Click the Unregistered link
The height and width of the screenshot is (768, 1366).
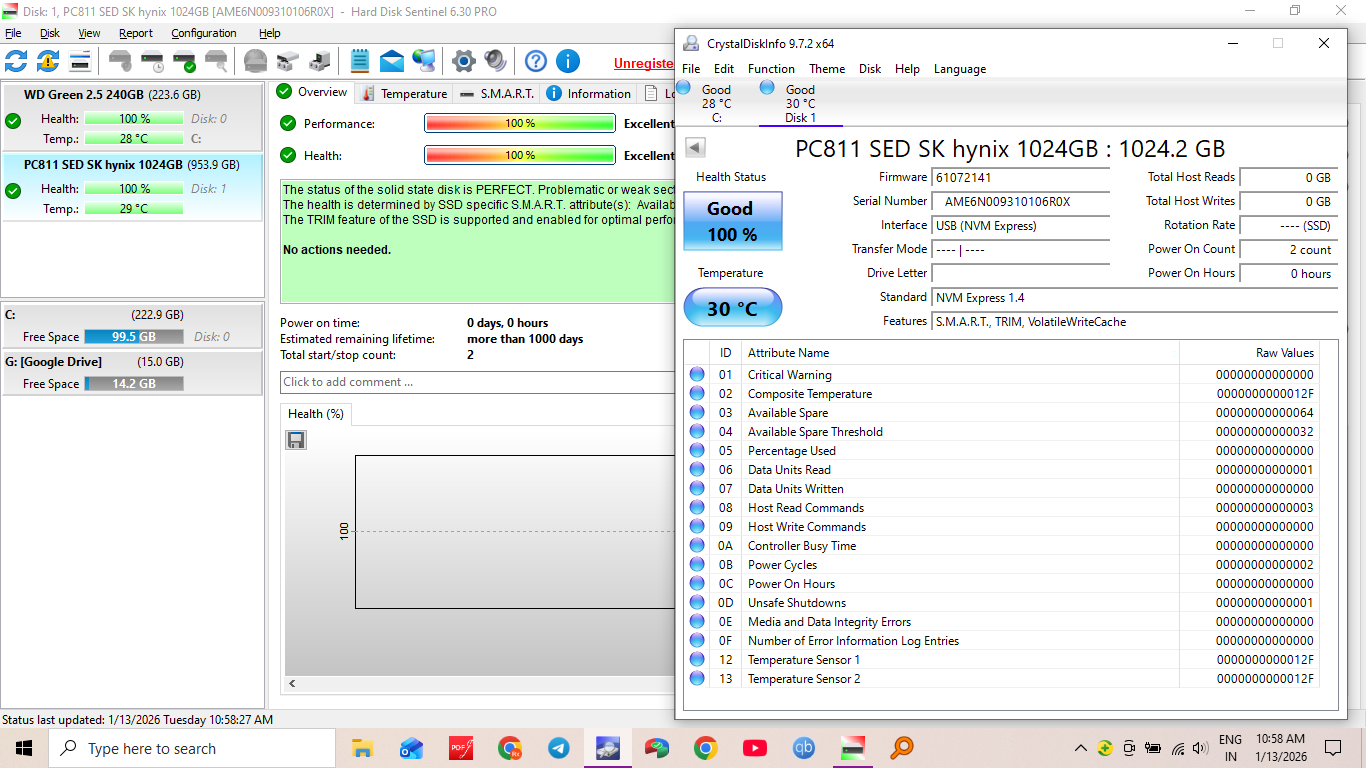(643, 63)
